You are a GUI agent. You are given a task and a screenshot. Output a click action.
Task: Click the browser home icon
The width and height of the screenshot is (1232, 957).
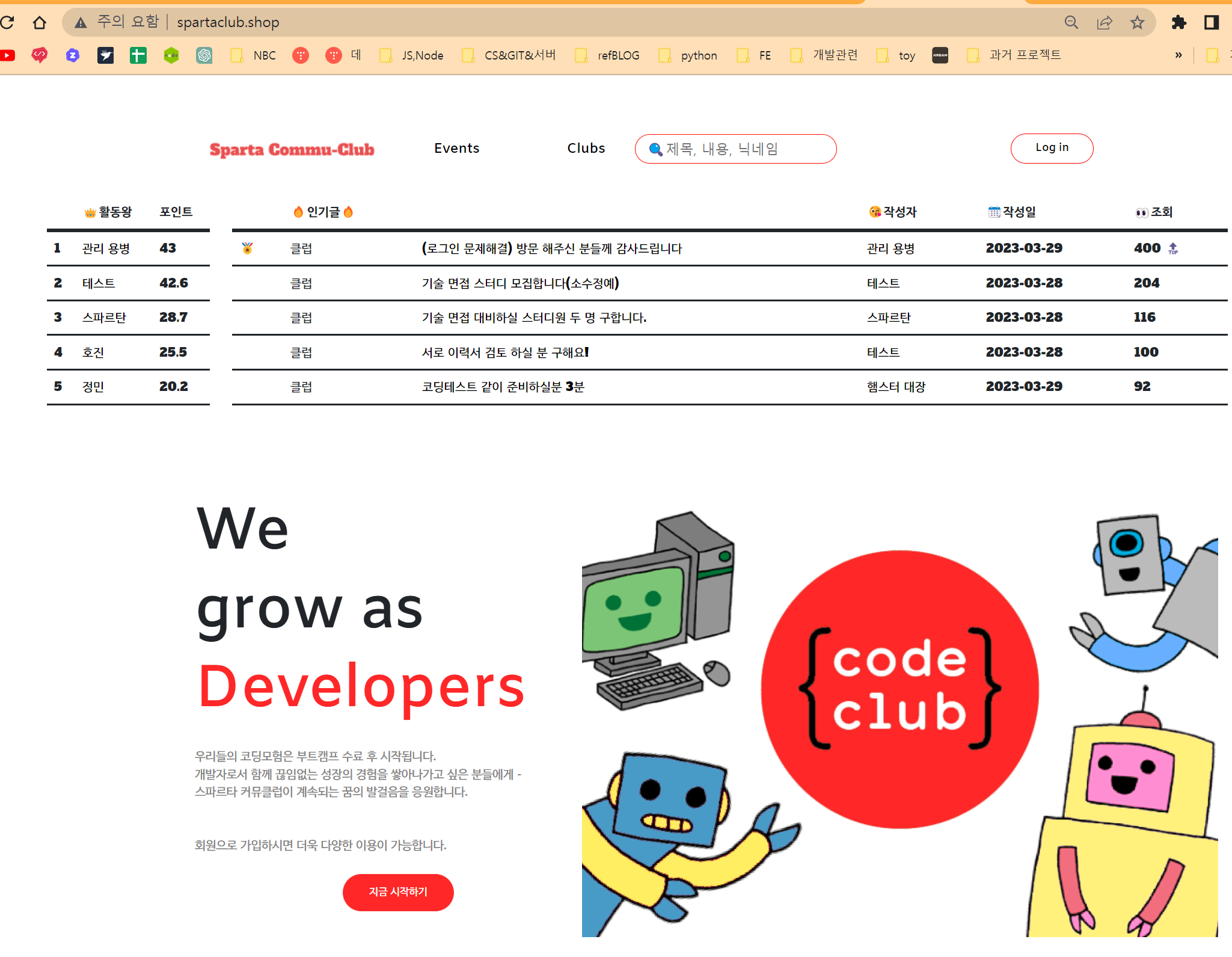tap(40, 23)
